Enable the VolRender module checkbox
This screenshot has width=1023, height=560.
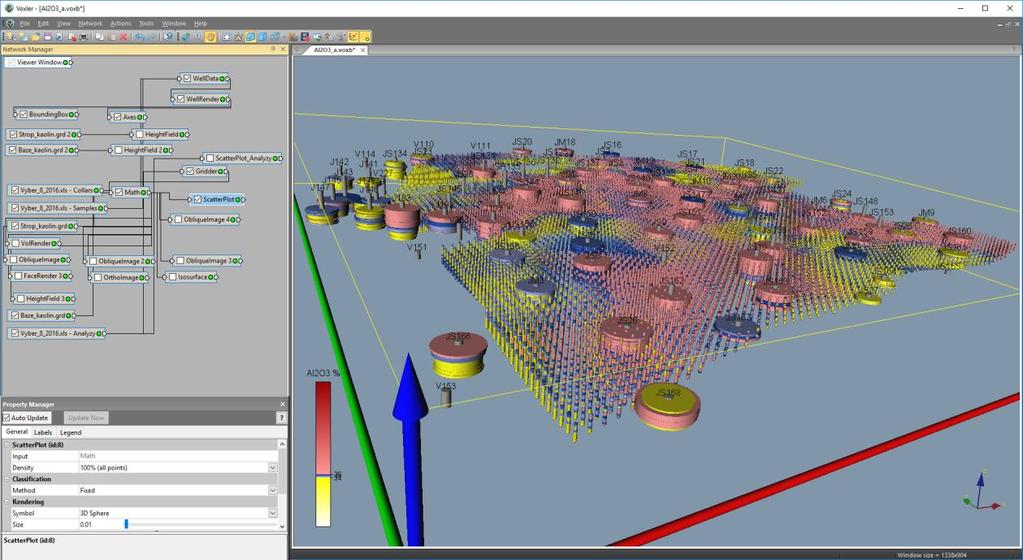click(x=15, y=243)
